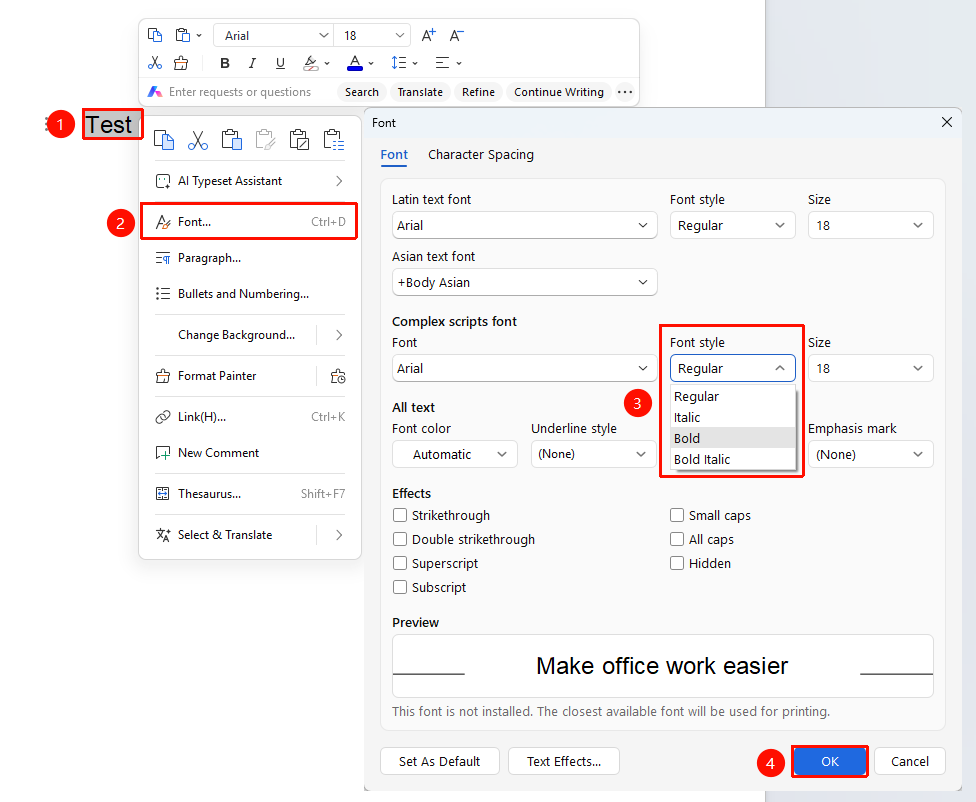This screenshot has width=976, height=802.
Task: Check the Small caps option
Action: point(677,516)
